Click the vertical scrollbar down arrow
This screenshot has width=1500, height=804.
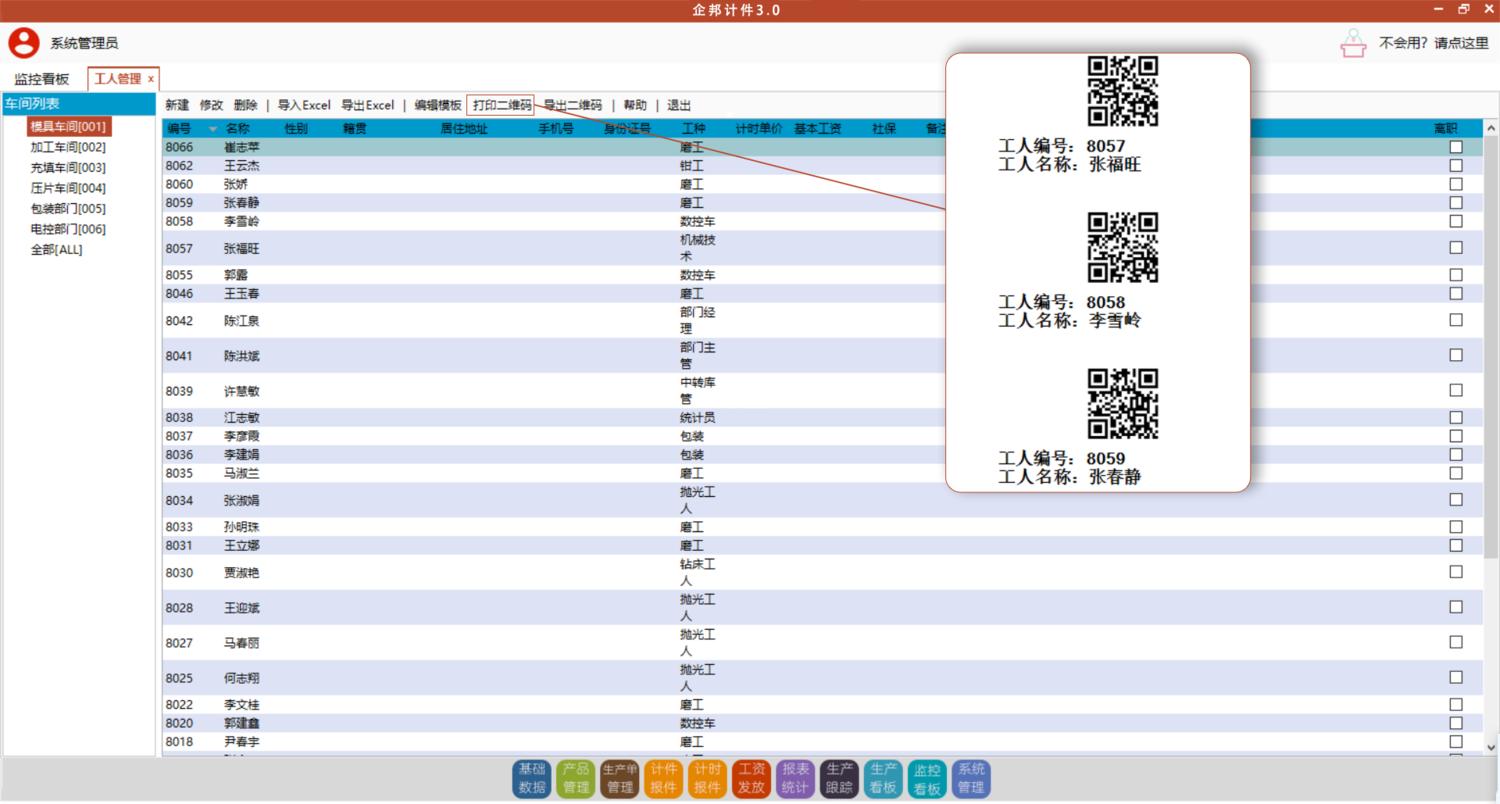tap(1491, 746)
